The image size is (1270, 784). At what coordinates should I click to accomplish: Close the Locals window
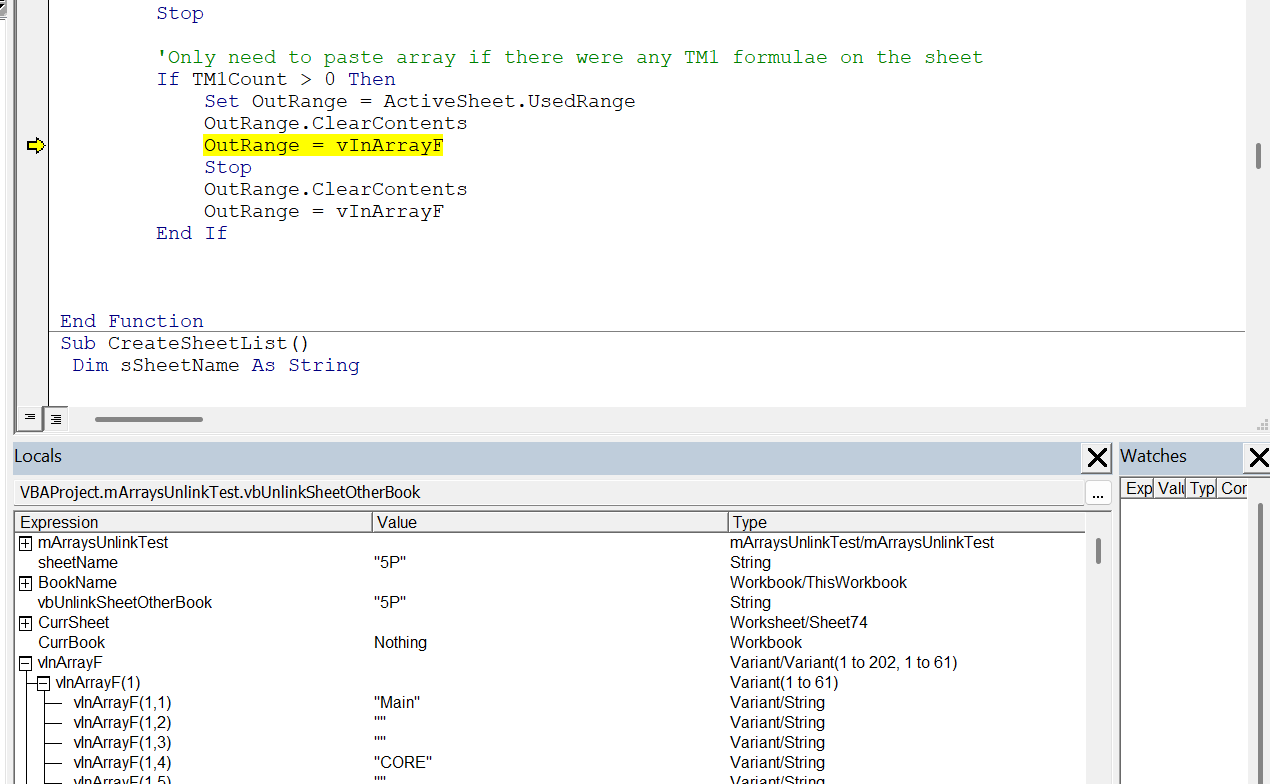tap(1097, 458)
